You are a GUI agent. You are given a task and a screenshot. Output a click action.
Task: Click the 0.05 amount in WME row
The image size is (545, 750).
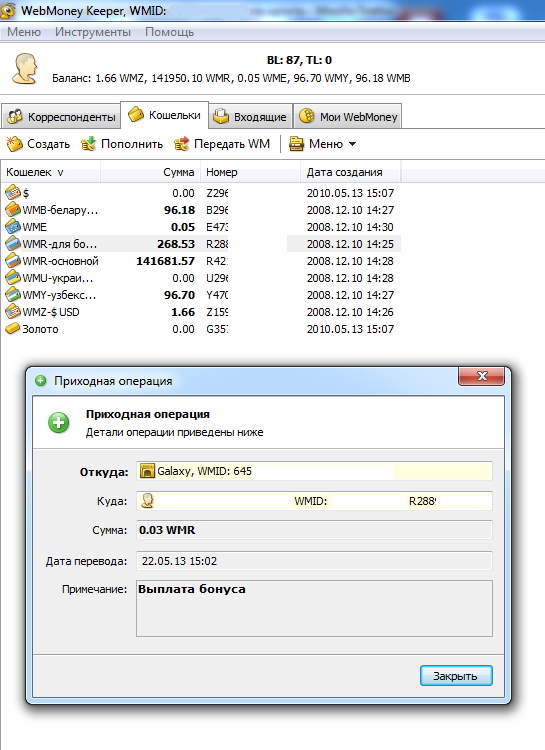(183, 227)
